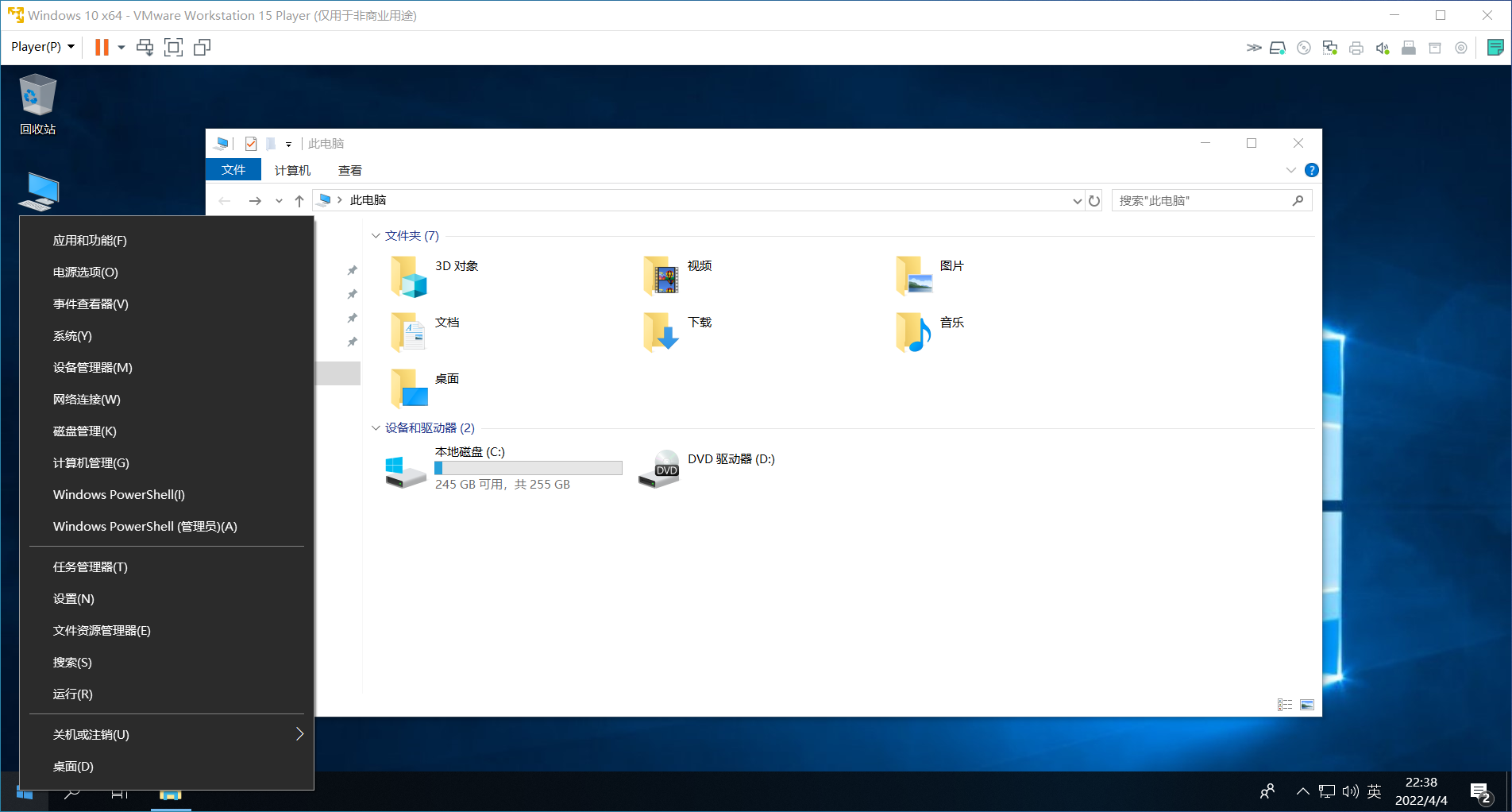Switch VMware to Unity mode
This screenshot has width=1512, height=812.
(202, 48)
